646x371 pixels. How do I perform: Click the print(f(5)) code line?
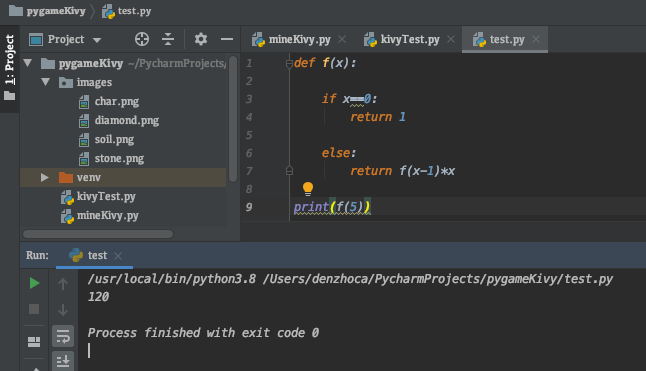click(332, 207)
